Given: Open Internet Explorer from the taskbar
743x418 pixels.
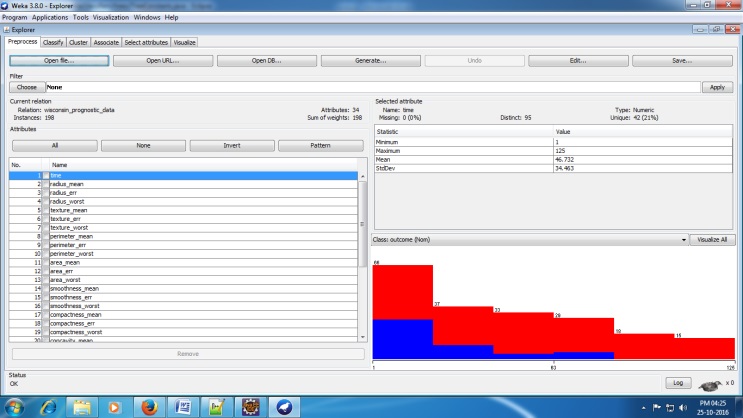Looking at the screenshot, I should [x=47, y=407].
